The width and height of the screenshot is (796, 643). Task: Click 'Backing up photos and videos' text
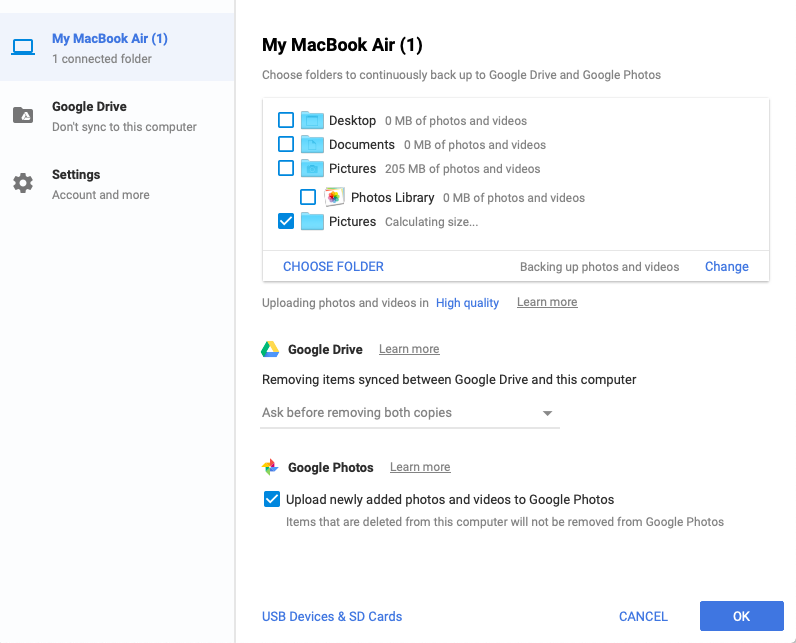point(599,266)
